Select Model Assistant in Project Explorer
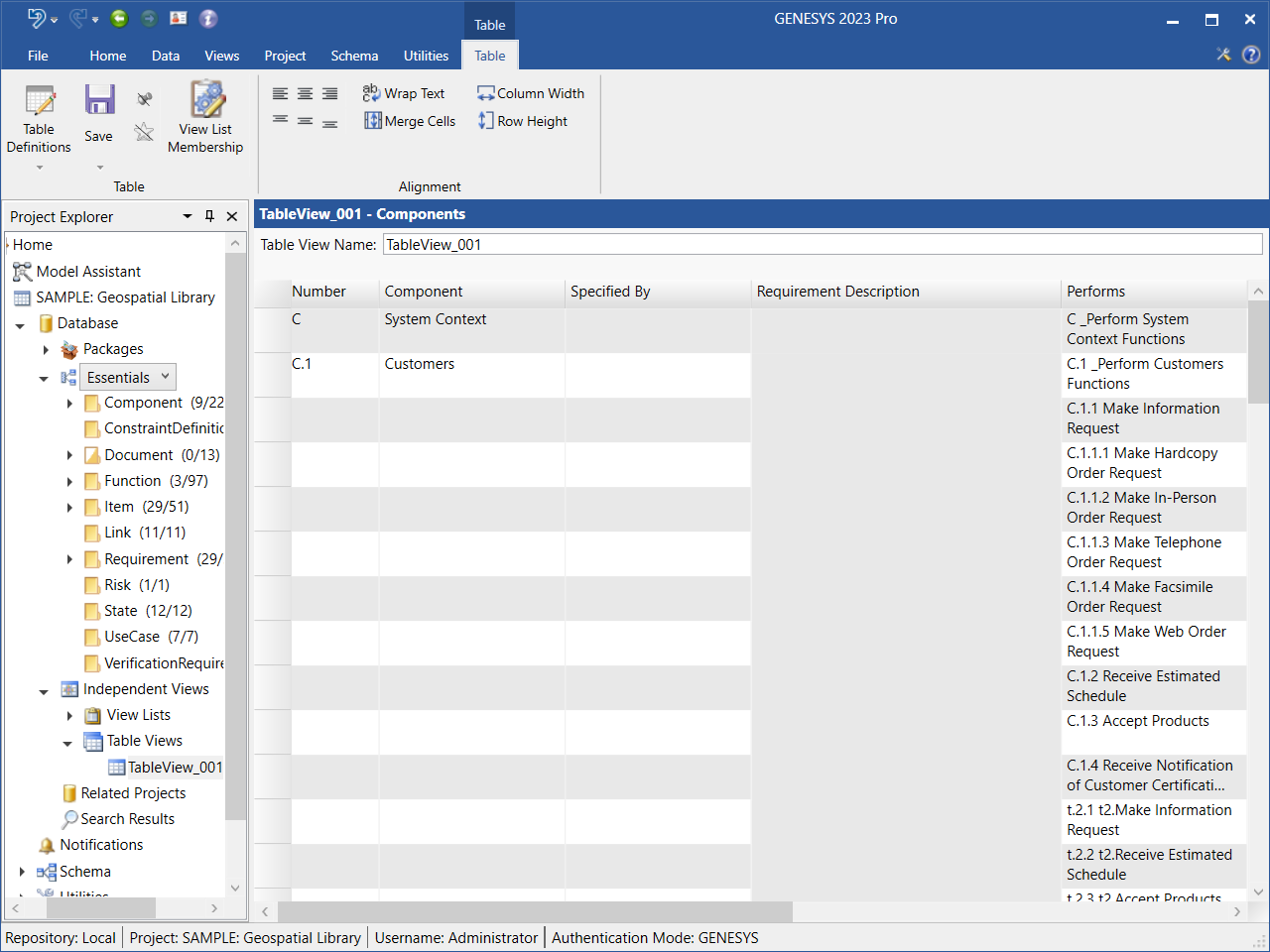Image resolution: width=1270 pixels, height=952 pixels. point(88,272)
